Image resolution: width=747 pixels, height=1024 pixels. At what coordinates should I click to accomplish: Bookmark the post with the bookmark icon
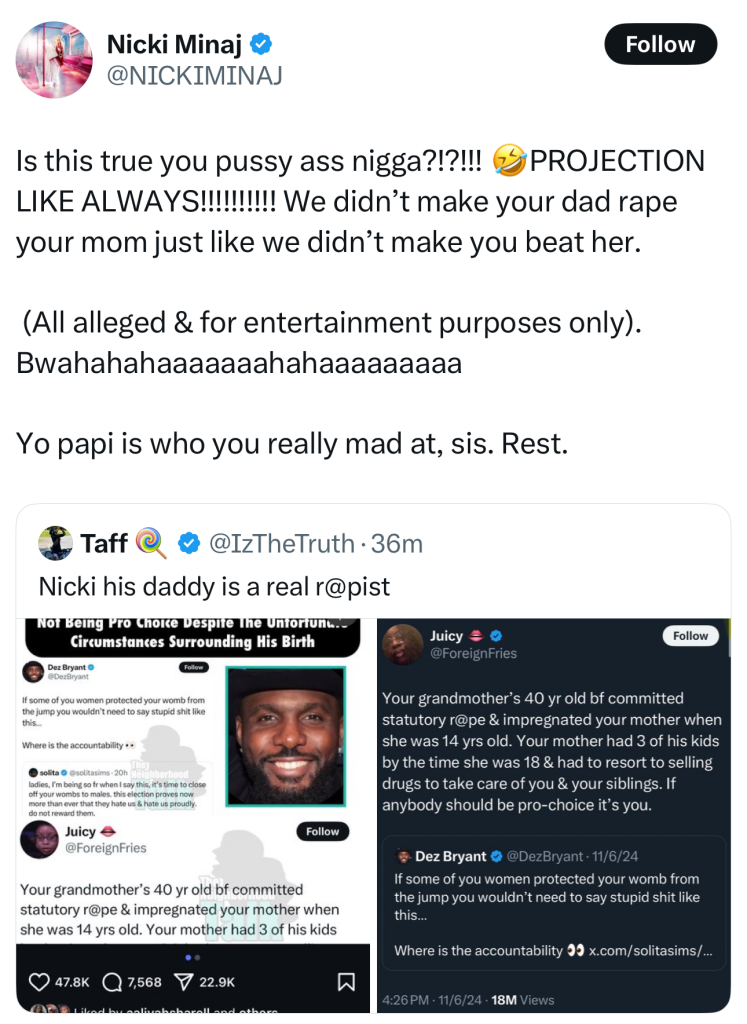point(346,981)
